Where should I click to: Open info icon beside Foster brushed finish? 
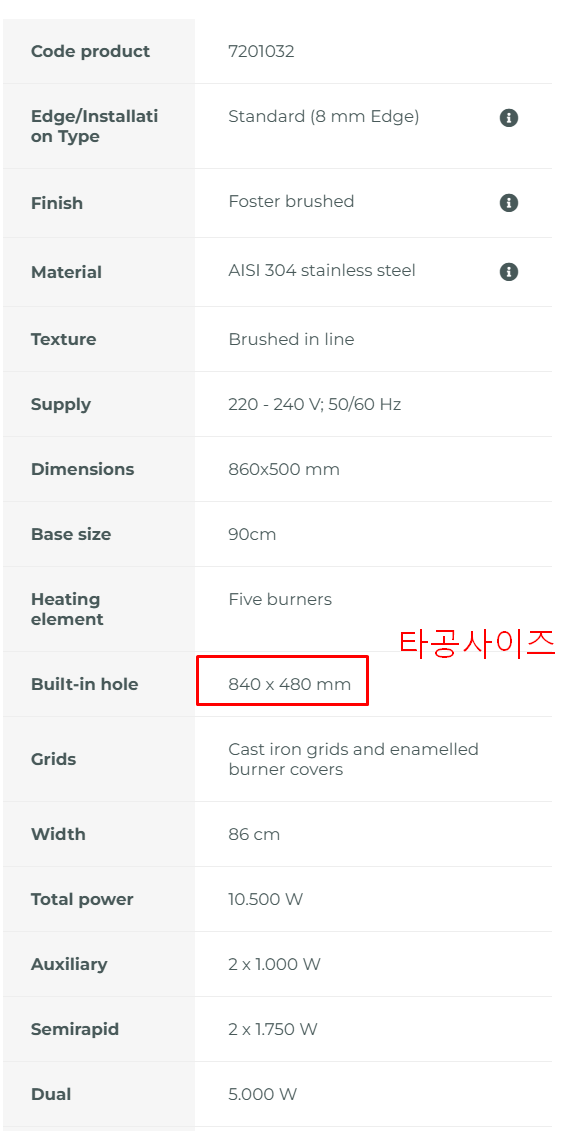tap(508, 203)
